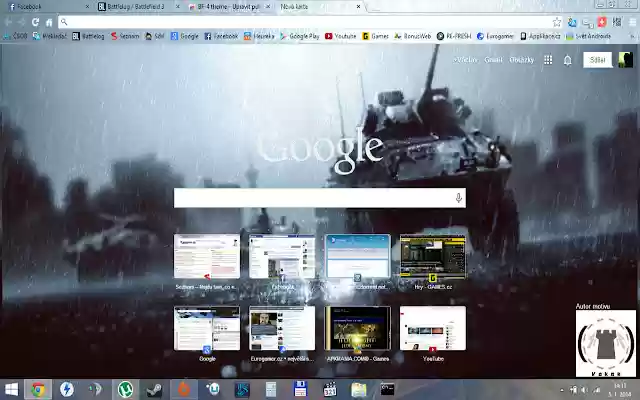This screenshot has width=640, height=400.
Task: Open the volume icon in system tray
Action: (584, 390)
